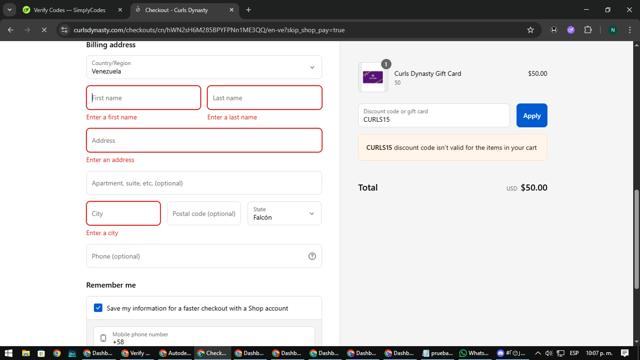This screenshot has width=640, height=360.
Task: Click the Last name field
Action: pos(264,98)
